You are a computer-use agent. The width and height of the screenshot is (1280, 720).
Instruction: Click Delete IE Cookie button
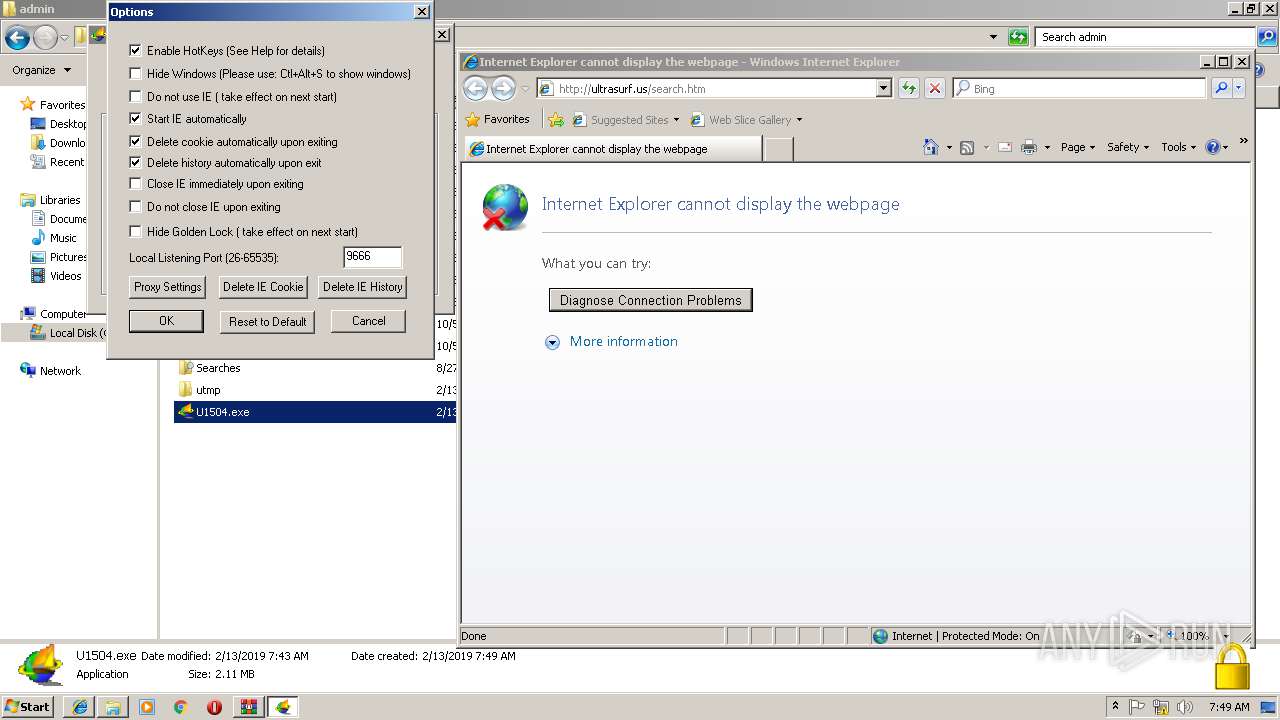(x=263, y=287)
